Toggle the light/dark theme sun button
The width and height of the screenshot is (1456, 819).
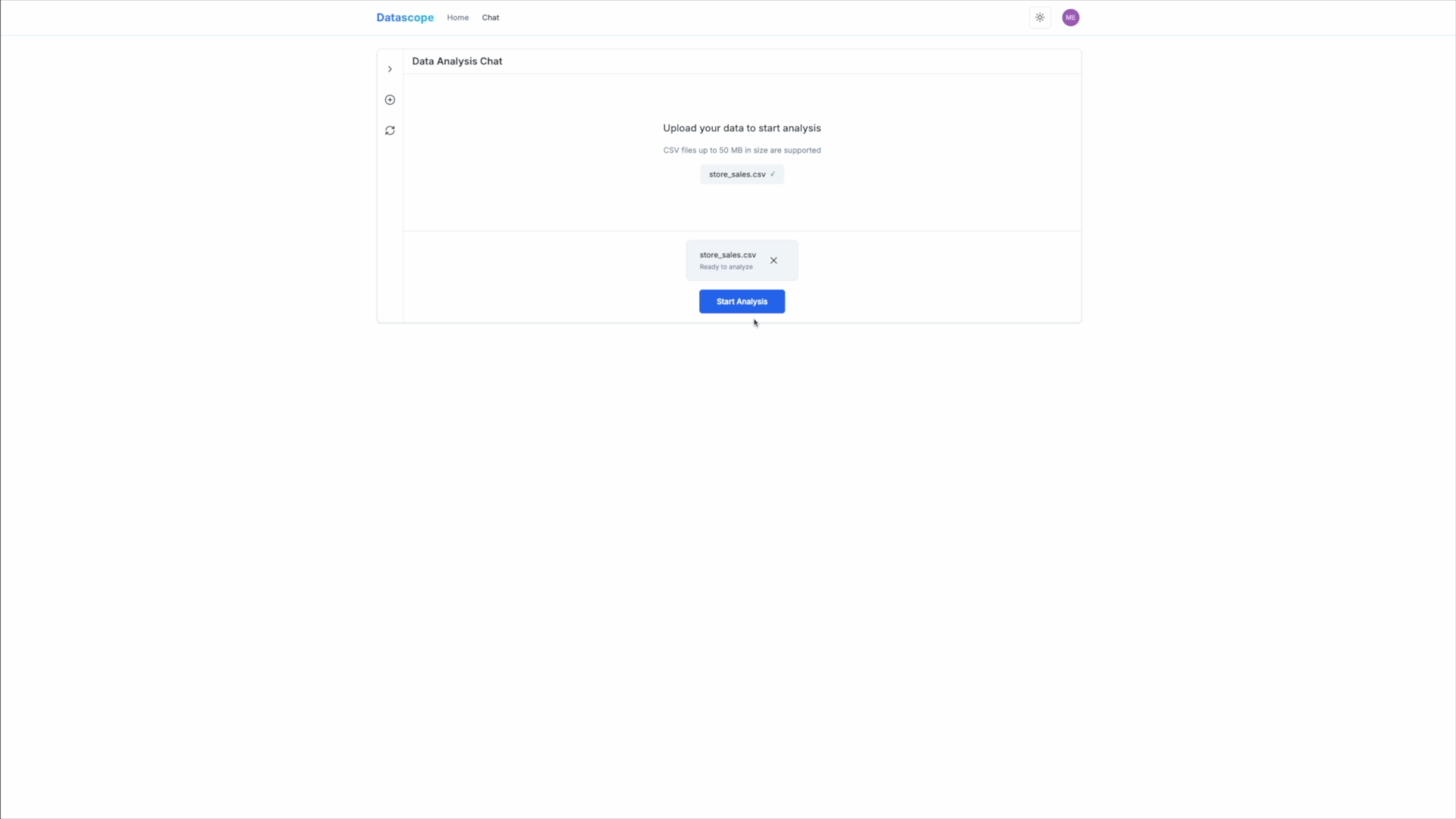(x=1040, y=17)
